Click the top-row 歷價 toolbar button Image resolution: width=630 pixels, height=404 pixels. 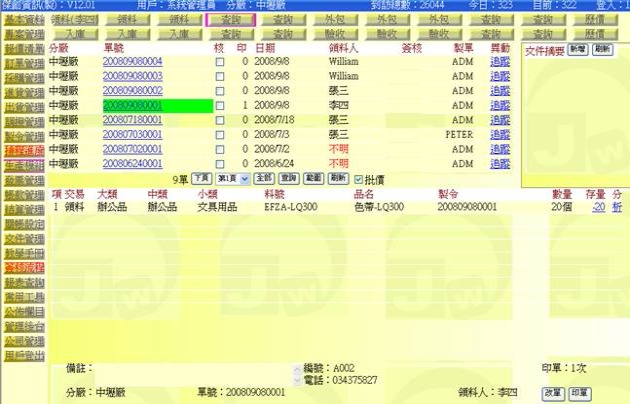coord(593,19)
